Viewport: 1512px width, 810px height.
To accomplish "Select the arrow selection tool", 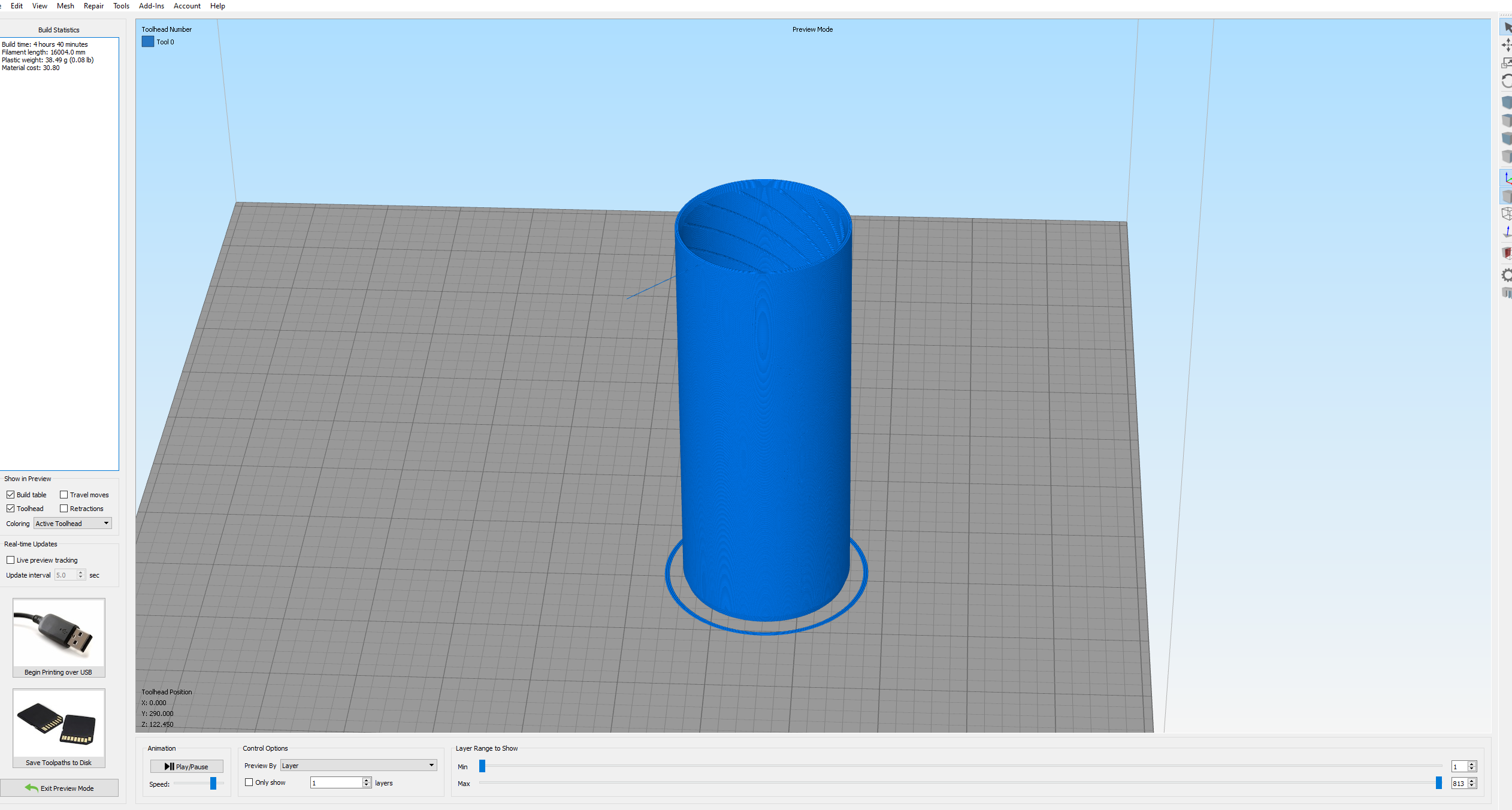I will pyautogui.click(x=1506, y=26).
